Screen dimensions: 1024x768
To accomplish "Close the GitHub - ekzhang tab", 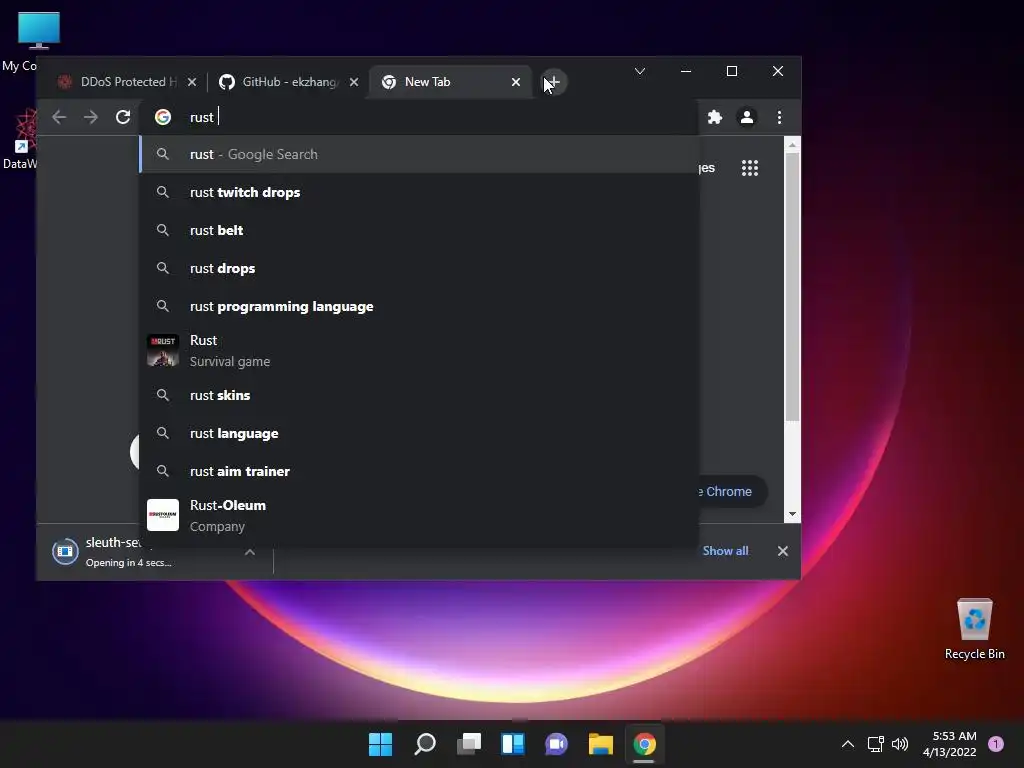I will click(353, 82).
